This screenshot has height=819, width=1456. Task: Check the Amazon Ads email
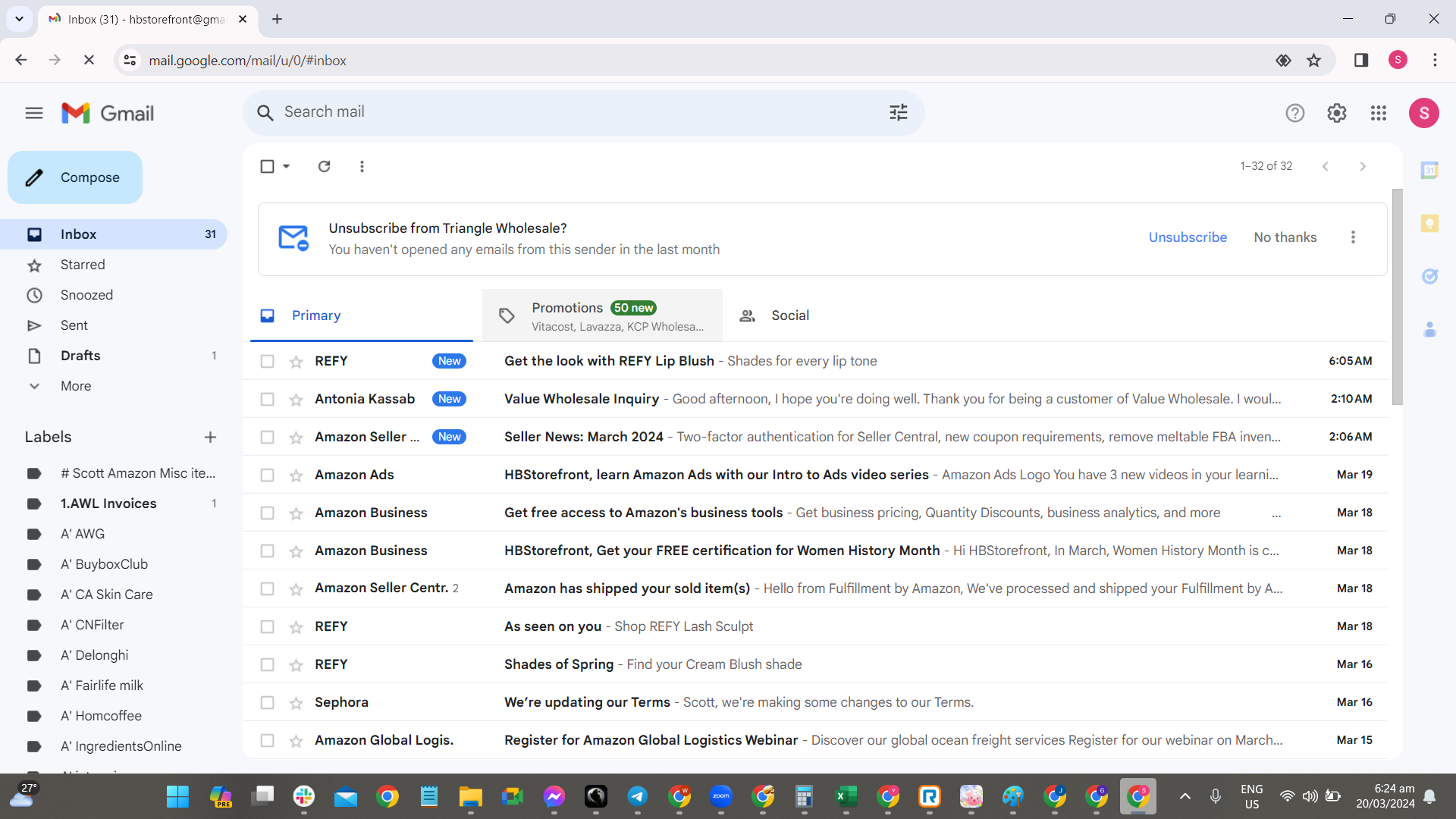(x=267, y=475)
